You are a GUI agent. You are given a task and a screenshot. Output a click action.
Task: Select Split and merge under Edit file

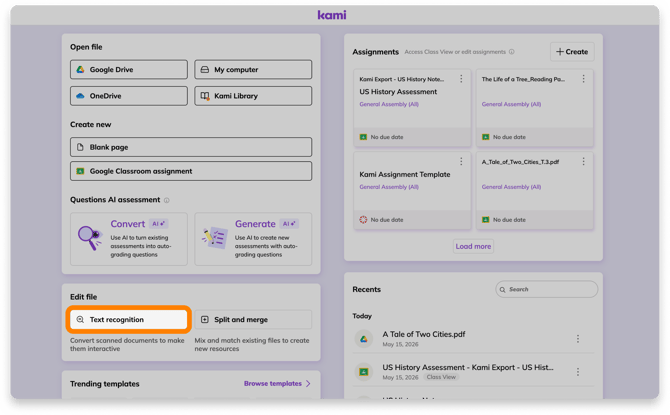coord(253,319)
